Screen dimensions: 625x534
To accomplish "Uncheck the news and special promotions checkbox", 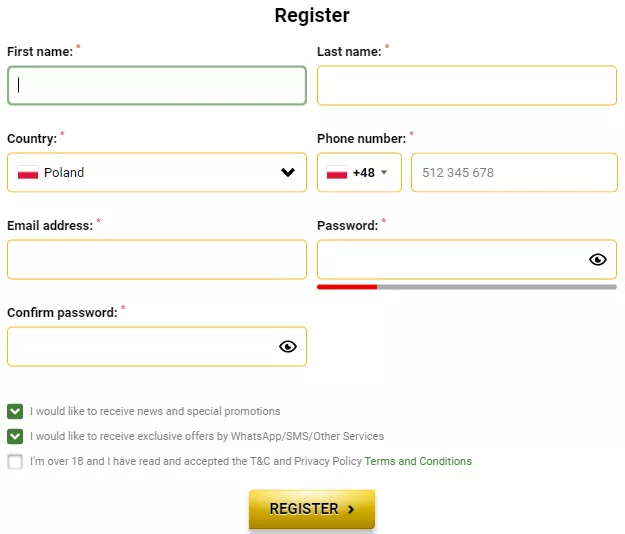I will (x=15, y=411).
